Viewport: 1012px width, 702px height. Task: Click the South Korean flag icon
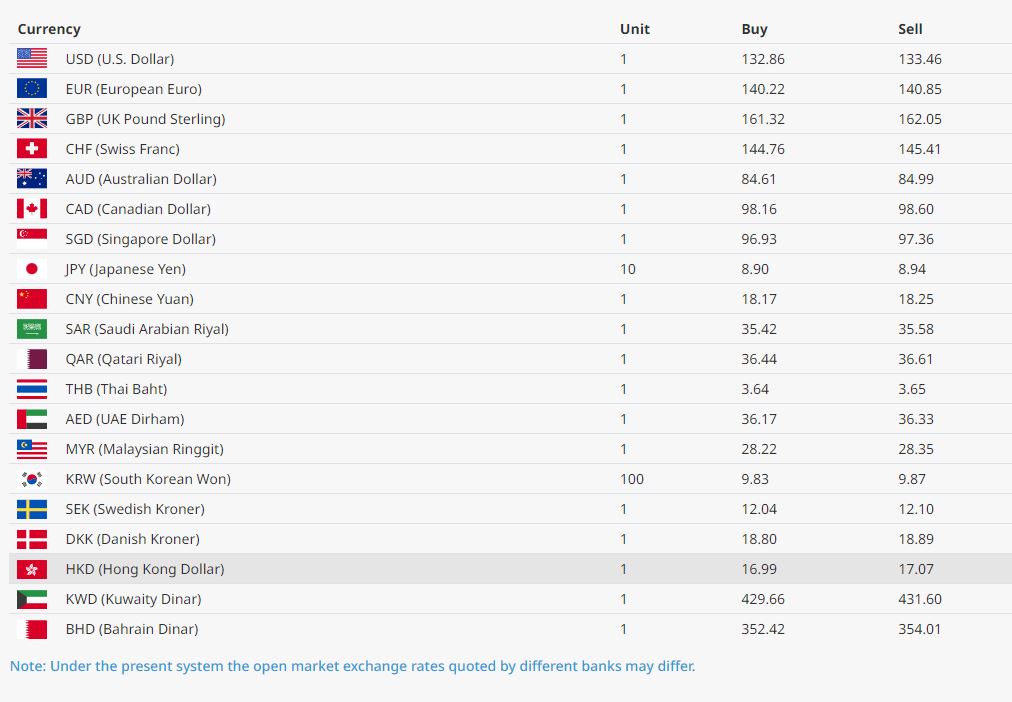(32, 479)
